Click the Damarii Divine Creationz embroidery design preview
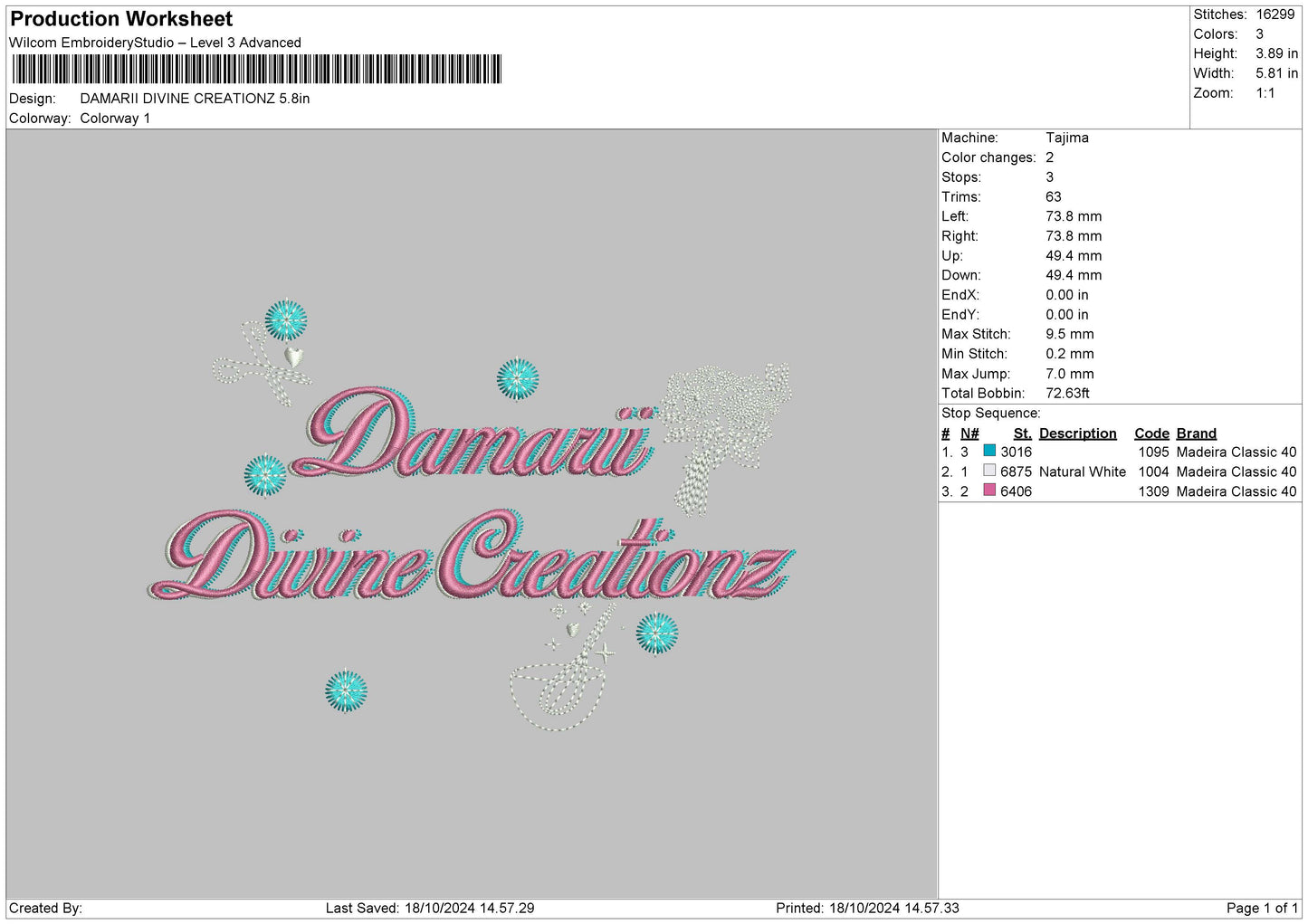 [x=472, y=516]
